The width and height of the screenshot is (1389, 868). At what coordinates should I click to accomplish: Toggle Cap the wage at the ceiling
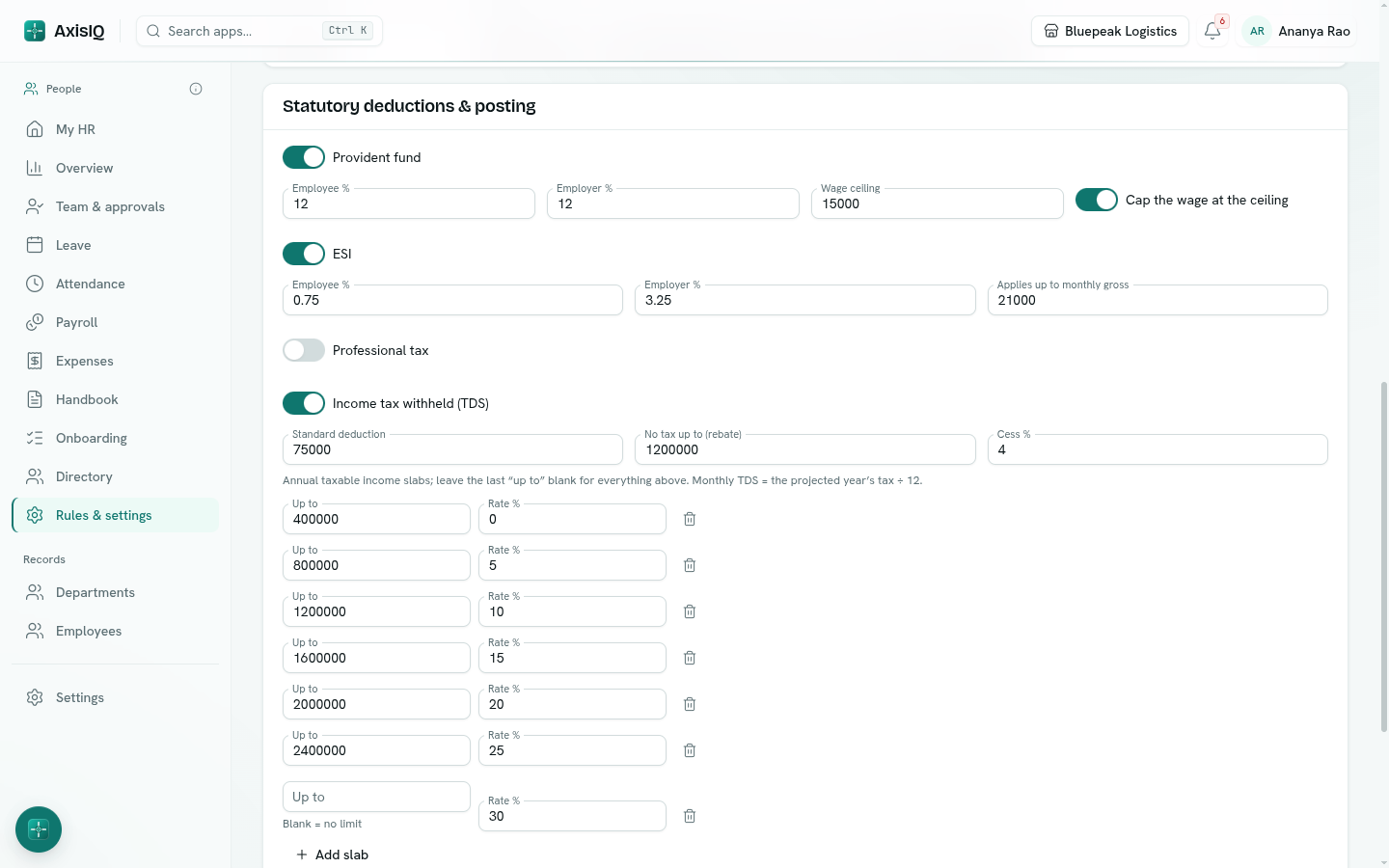[1097, 200]
